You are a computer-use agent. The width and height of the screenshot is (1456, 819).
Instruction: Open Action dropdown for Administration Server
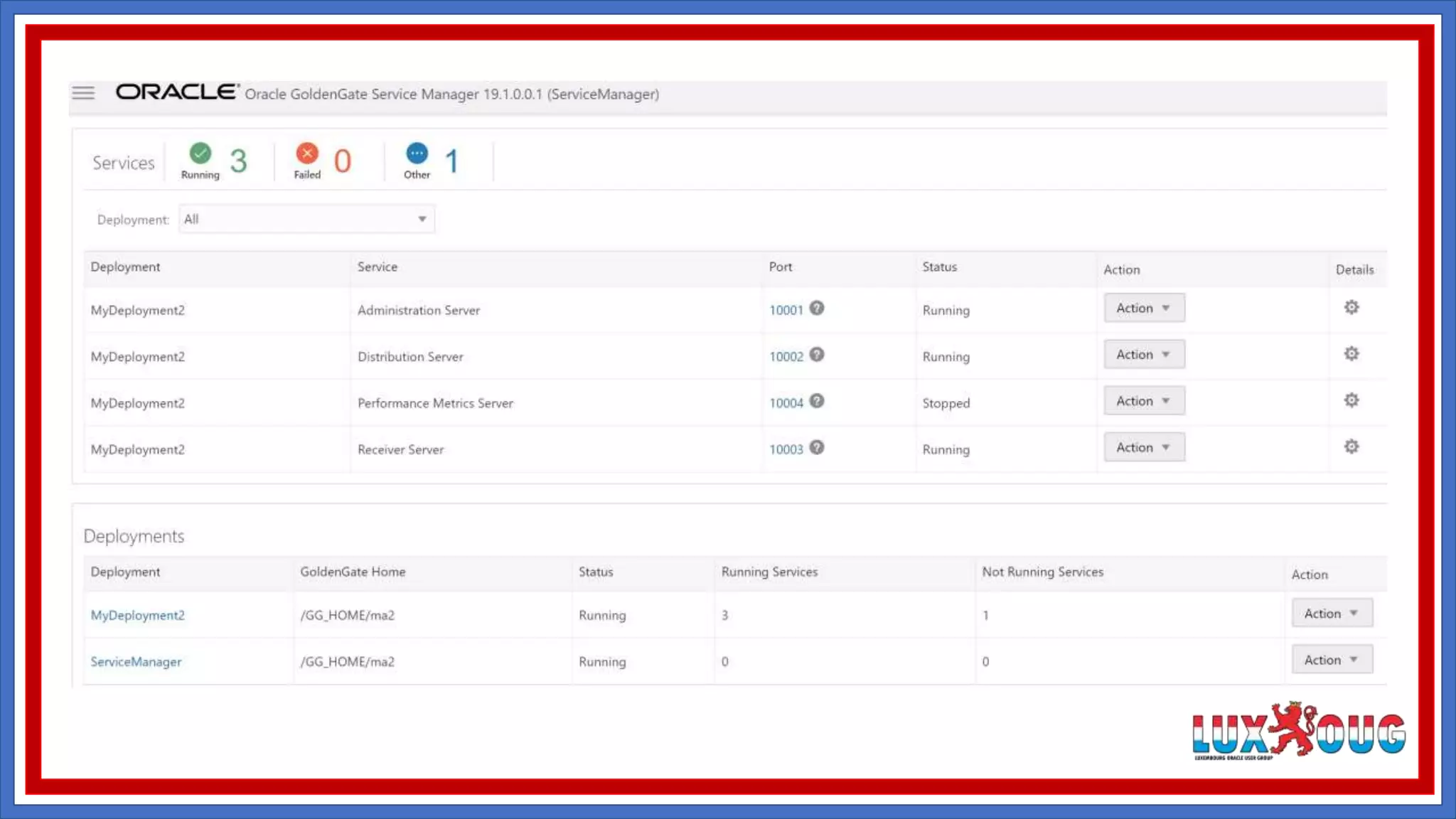[1143, 308]
